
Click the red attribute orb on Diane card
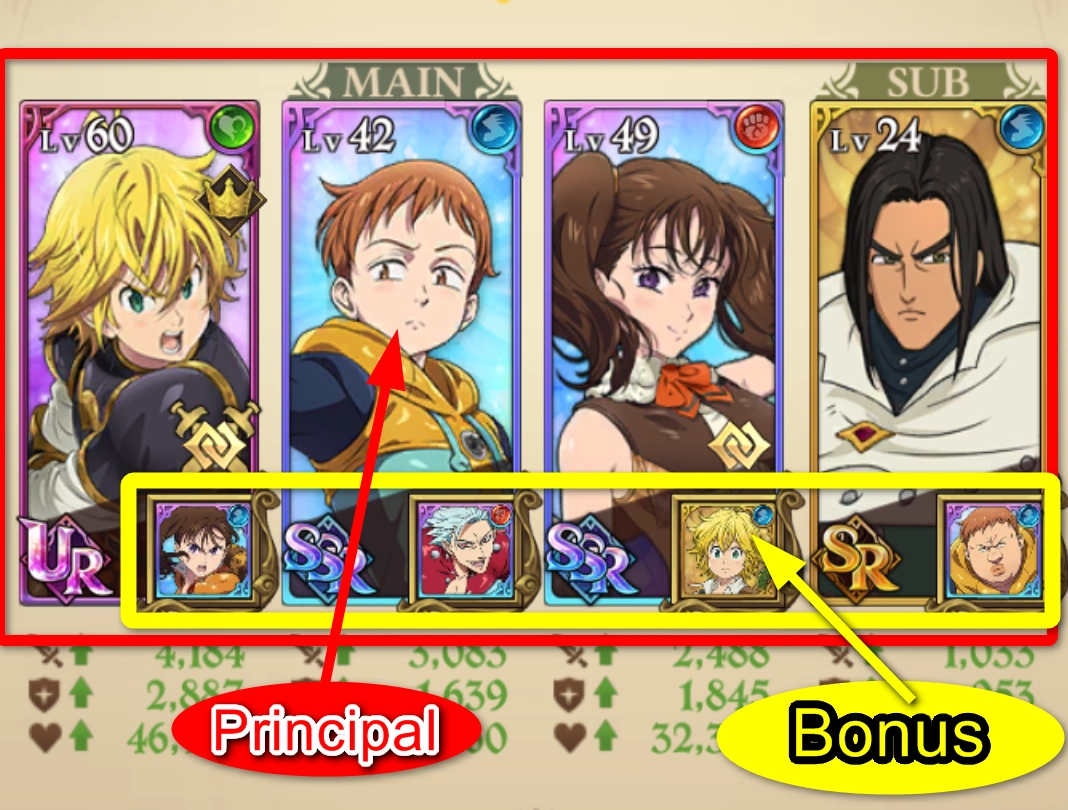(x=758, y=127)
